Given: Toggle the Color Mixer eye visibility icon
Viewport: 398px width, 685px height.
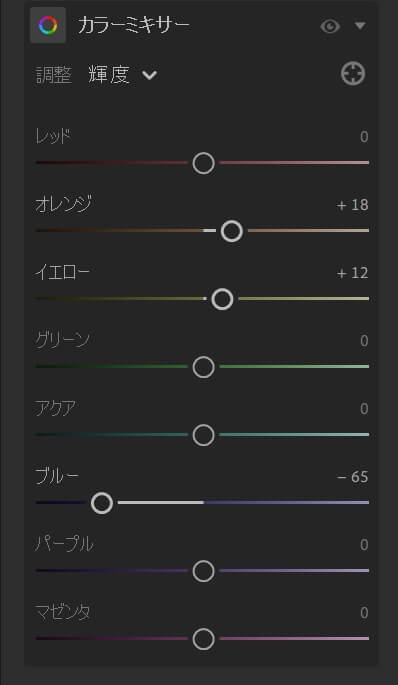Looking at the screenshot, I should click(x=330, y=27).
